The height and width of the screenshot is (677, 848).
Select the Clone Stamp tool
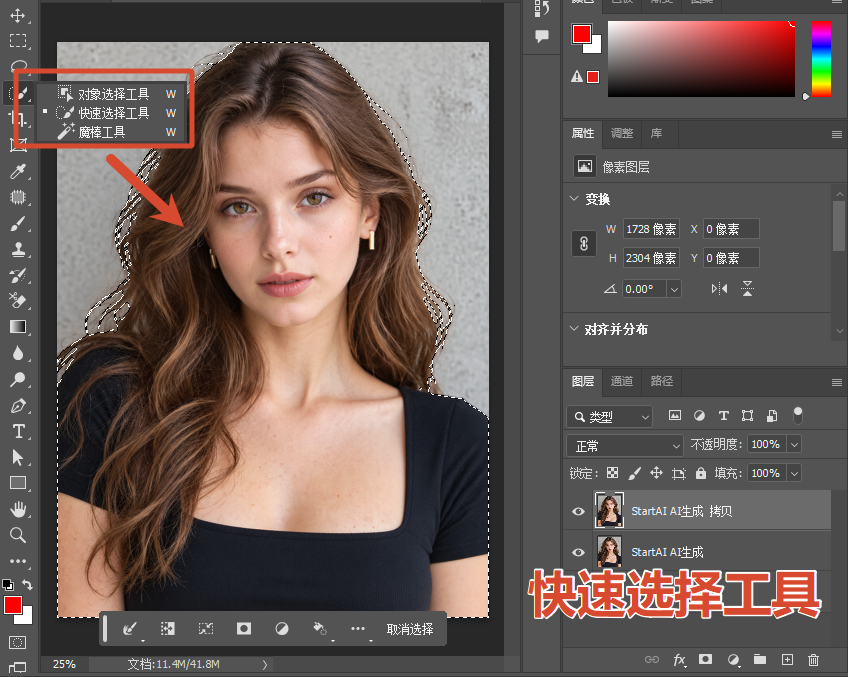[x=17, y=249]
